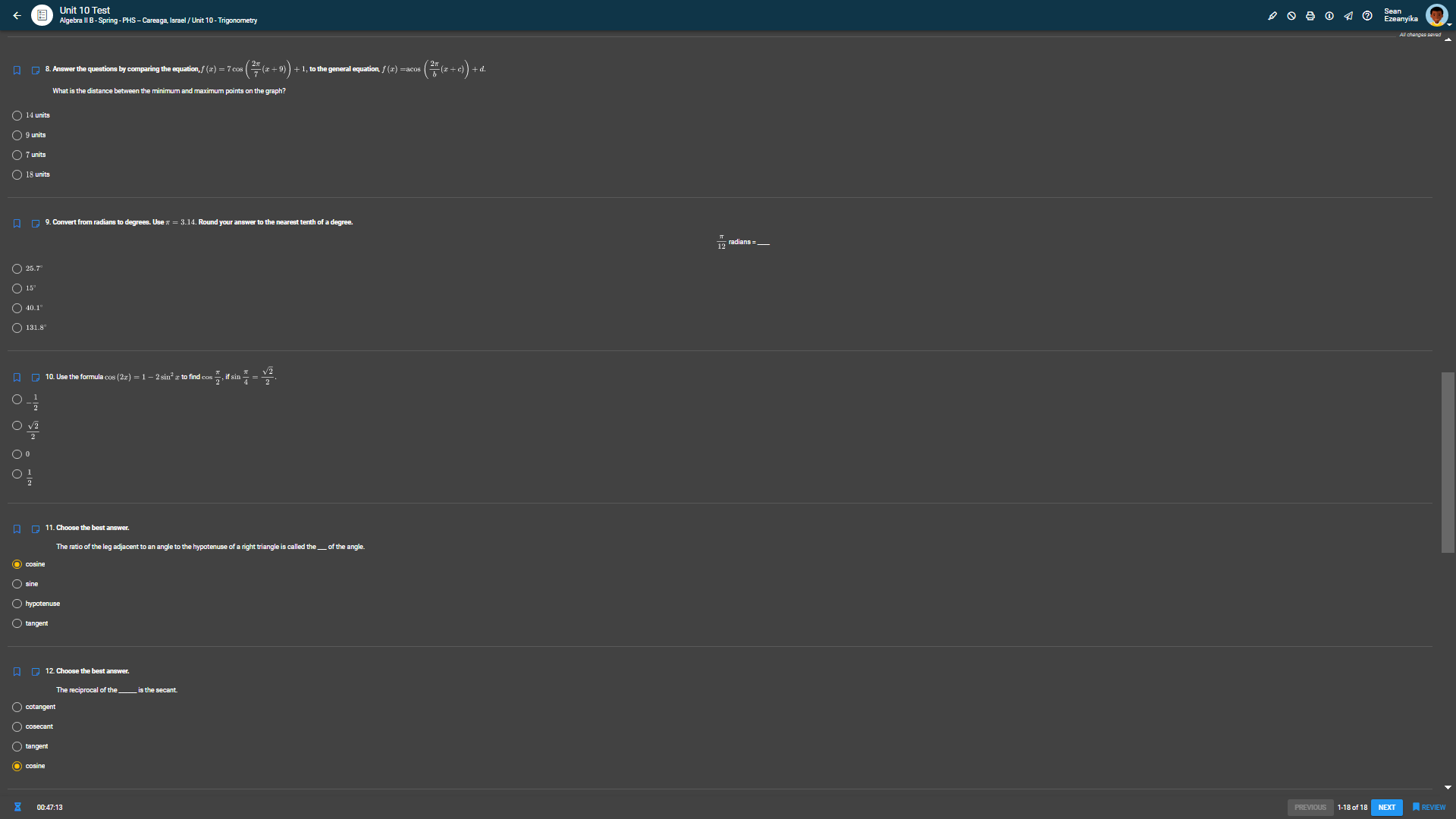Viewport: 1456px width, 819px height.
Task: Click the paper plane submit icon
Action: (x=1348, y=16)
